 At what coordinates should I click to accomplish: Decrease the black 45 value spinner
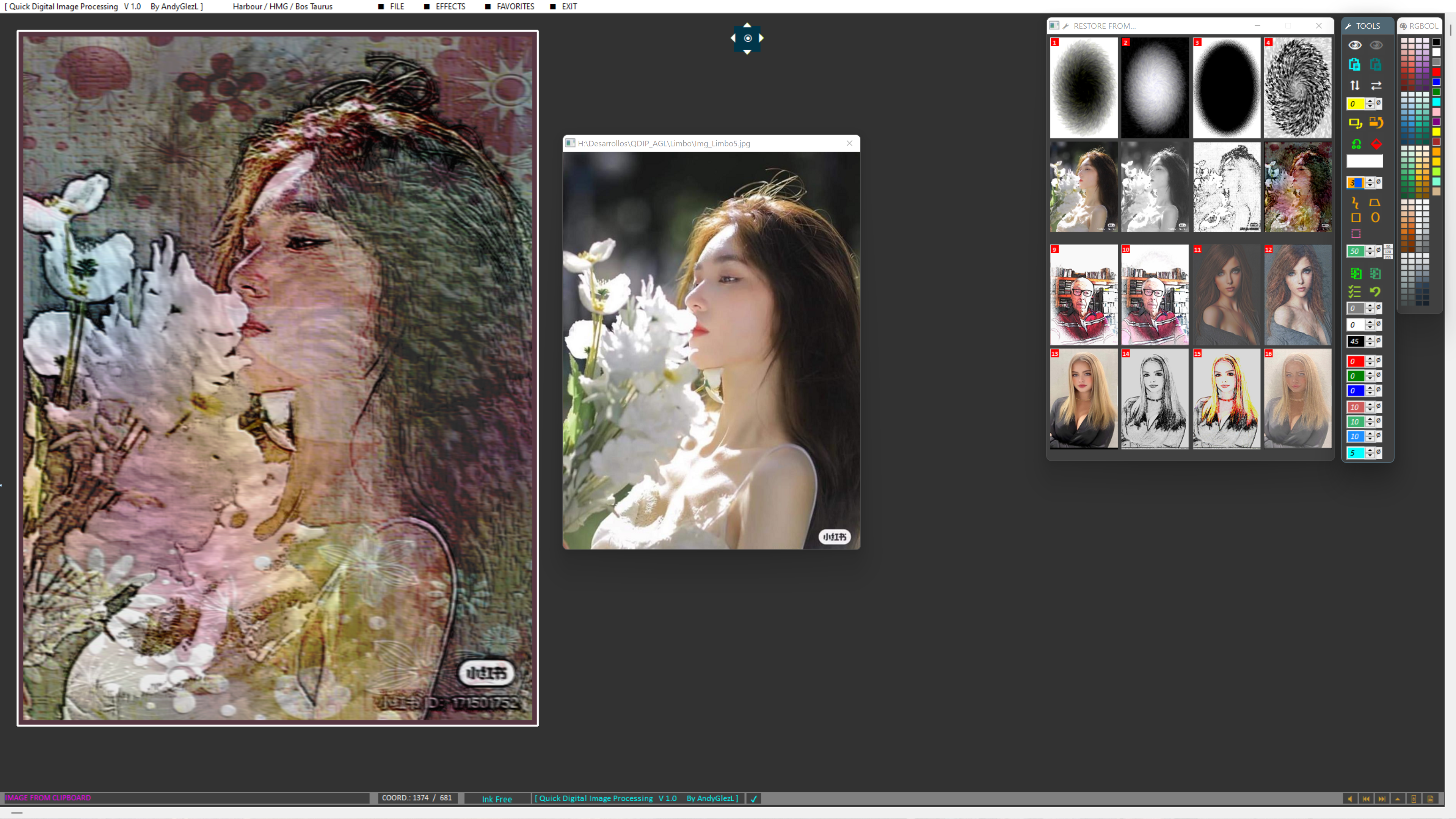tap(1370, 344)
